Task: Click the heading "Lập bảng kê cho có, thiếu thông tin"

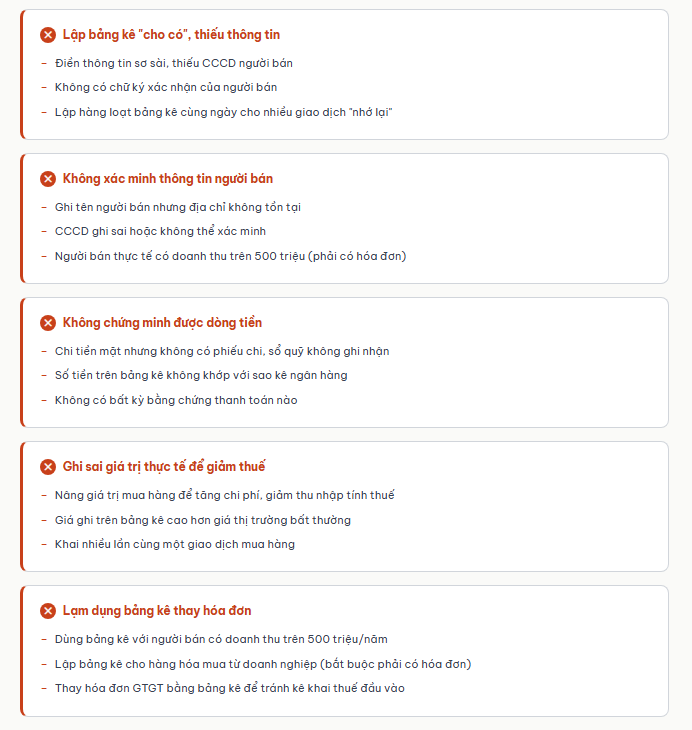Action: point(171,35)
